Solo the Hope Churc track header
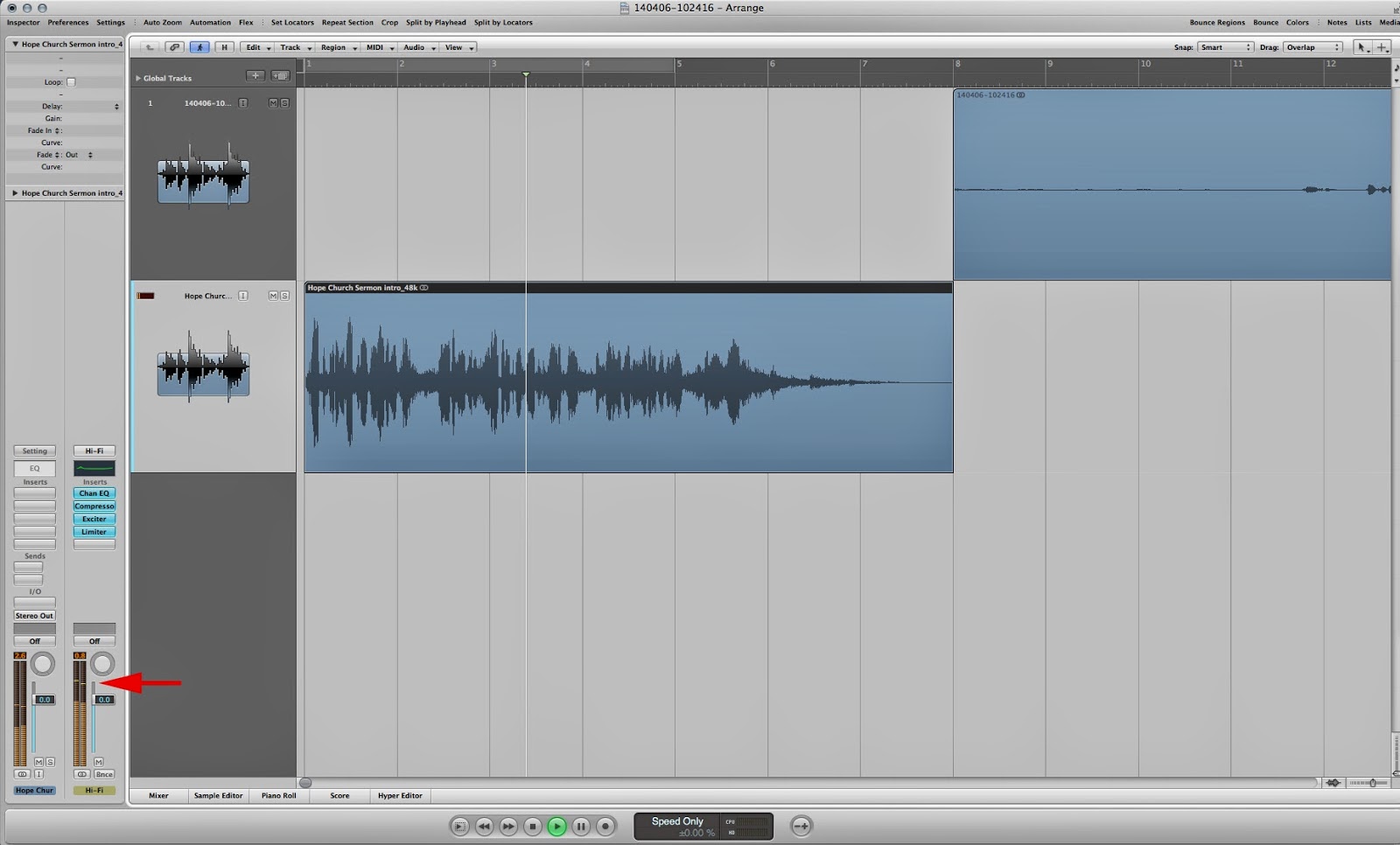Screen dimensions: 1400x845 point(284,296)
